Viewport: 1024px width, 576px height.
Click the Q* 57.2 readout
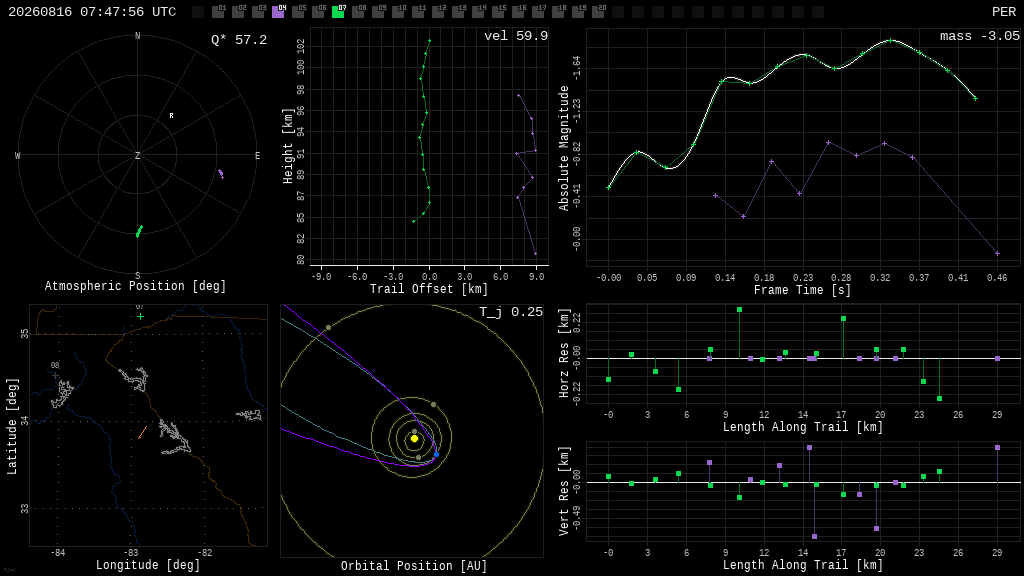point(239,40)
